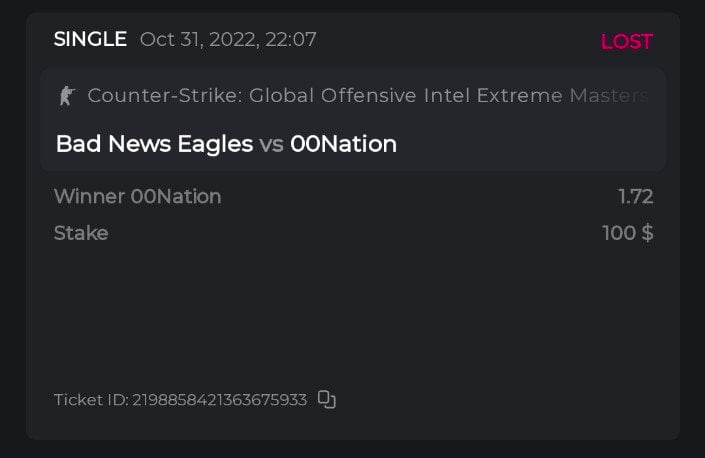Click 00Nation in the Winner selection row
The width and height of the screenshot is (705, 458).
coord(176,197)
